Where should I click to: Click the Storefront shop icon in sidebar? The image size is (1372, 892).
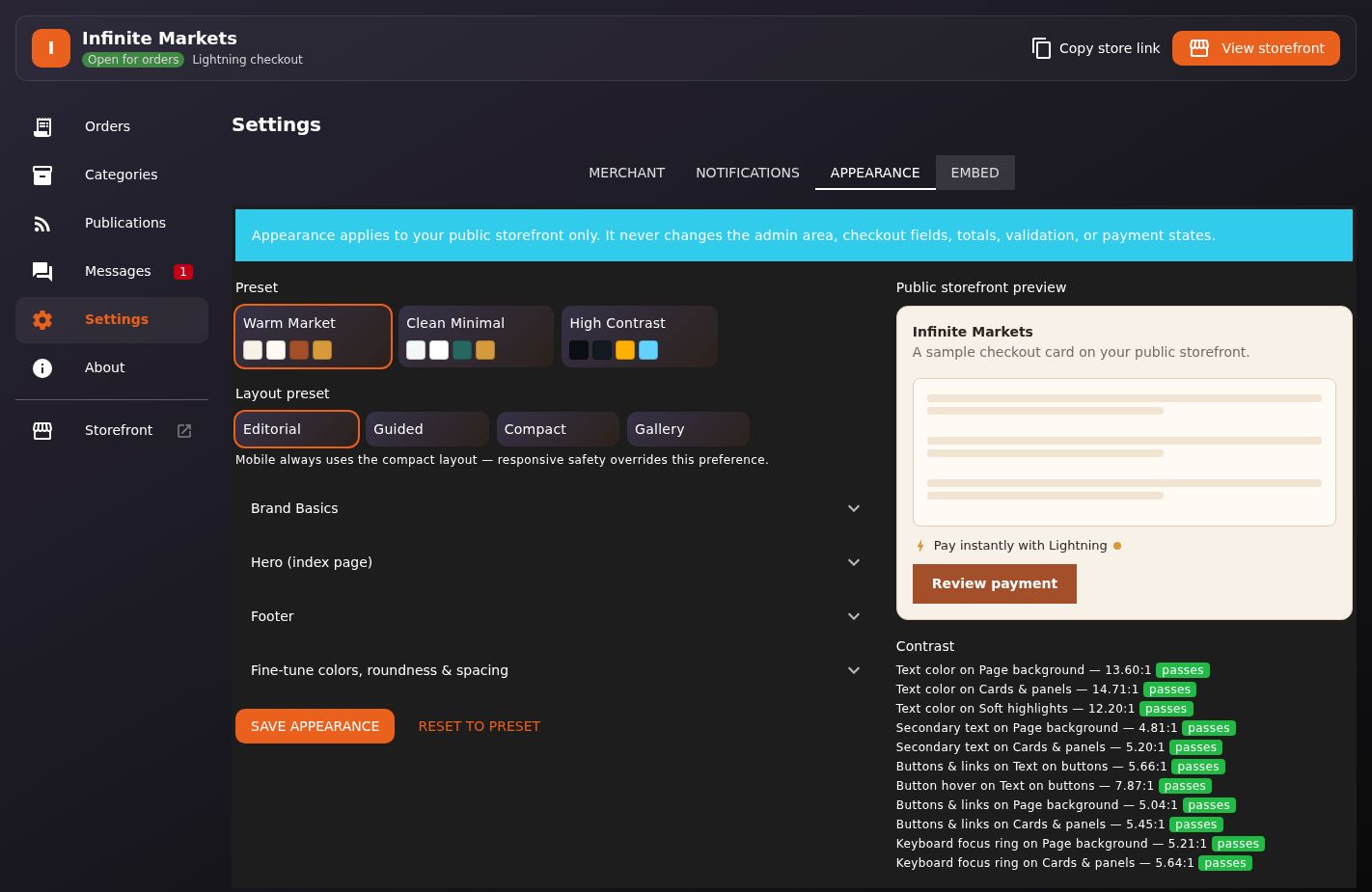point(42,430)
